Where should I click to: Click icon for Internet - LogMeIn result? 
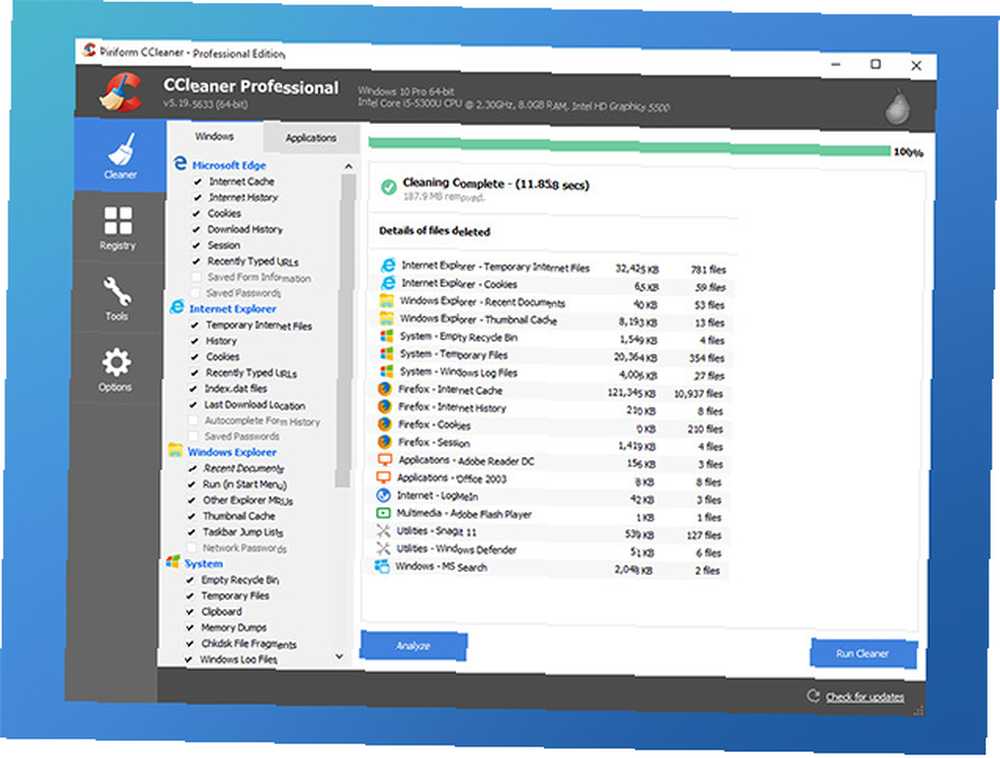click(x=383, y=495)
